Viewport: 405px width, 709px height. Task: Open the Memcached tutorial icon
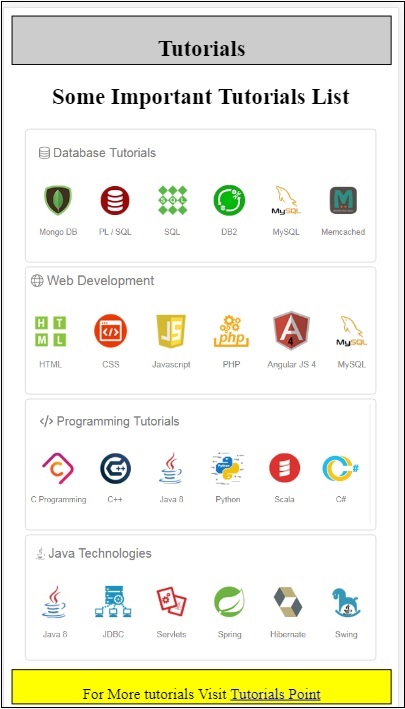343,200
